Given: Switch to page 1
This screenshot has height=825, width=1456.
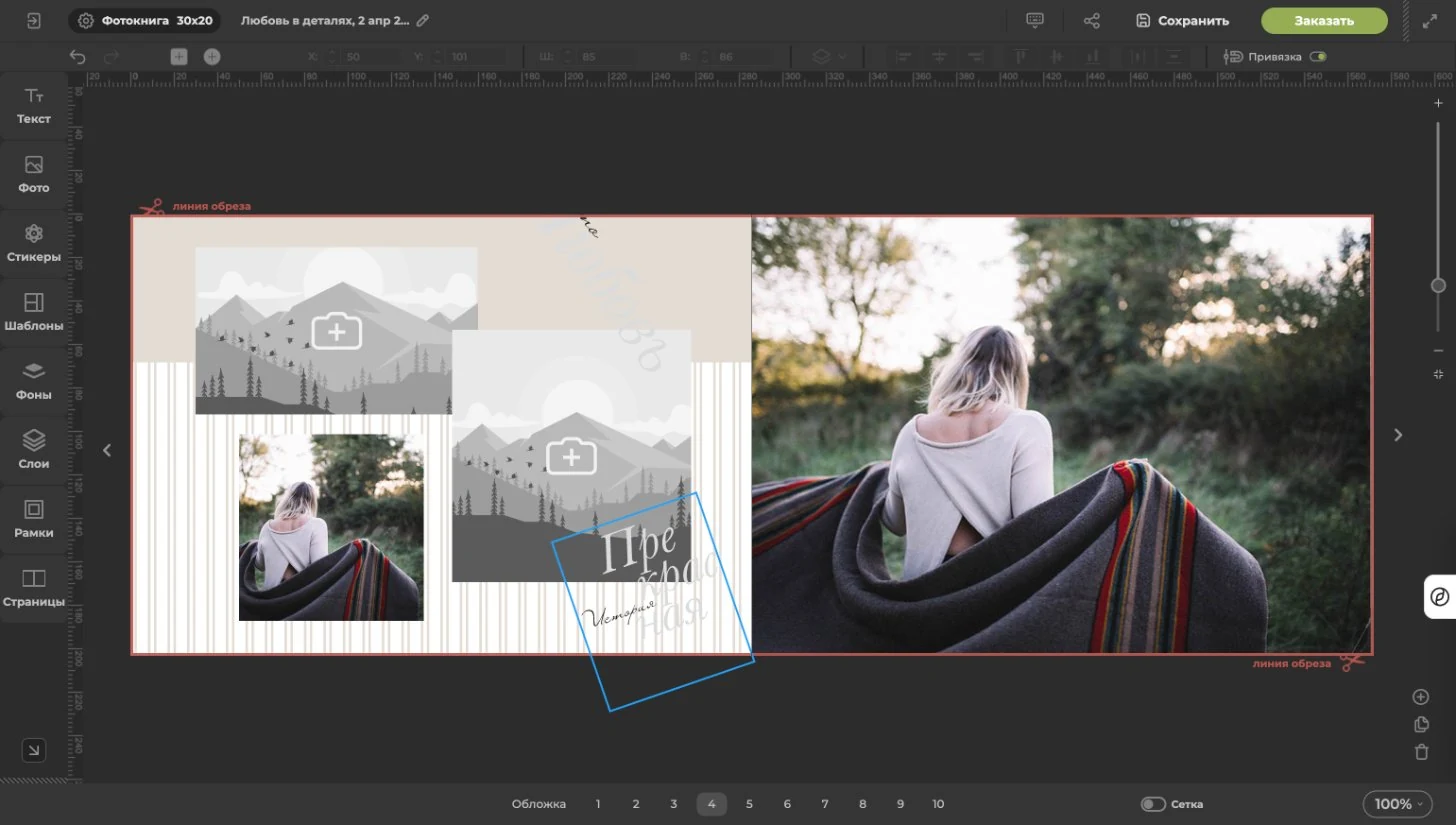Looking at the screenshot, I should point(598,804).
